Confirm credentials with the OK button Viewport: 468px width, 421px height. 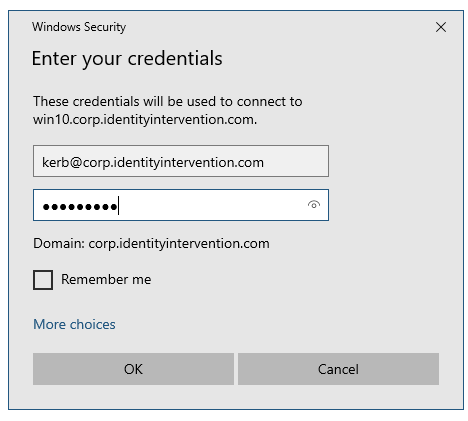pyautogui.click(x=133, y=369)
